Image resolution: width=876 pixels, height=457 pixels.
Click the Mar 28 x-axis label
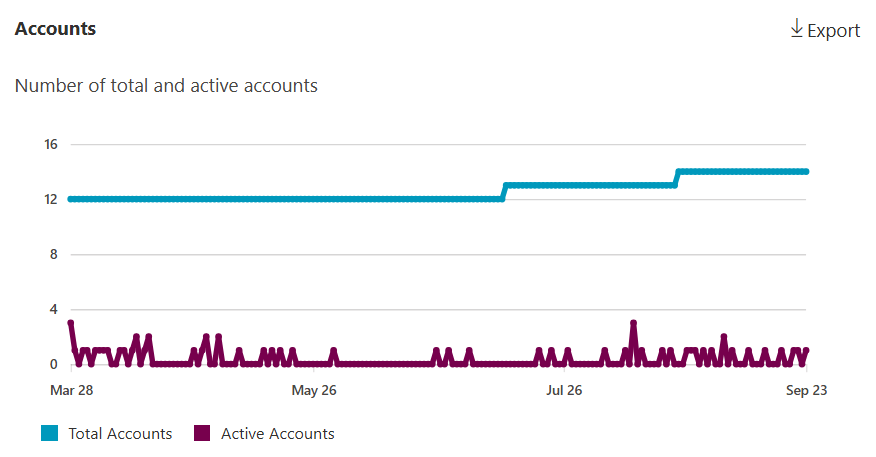click(x=70, y=389)
